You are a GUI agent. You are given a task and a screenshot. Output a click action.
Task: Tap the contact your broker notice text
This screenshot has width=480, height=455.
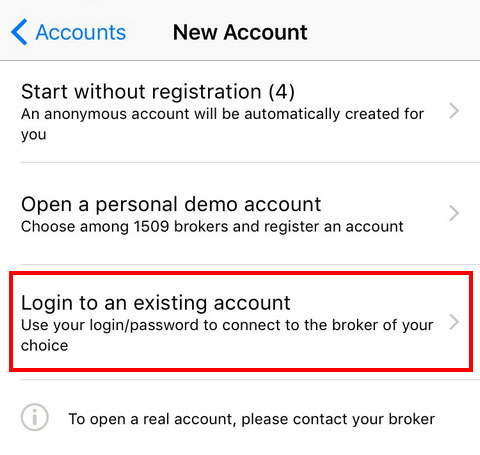click(252, 419)
